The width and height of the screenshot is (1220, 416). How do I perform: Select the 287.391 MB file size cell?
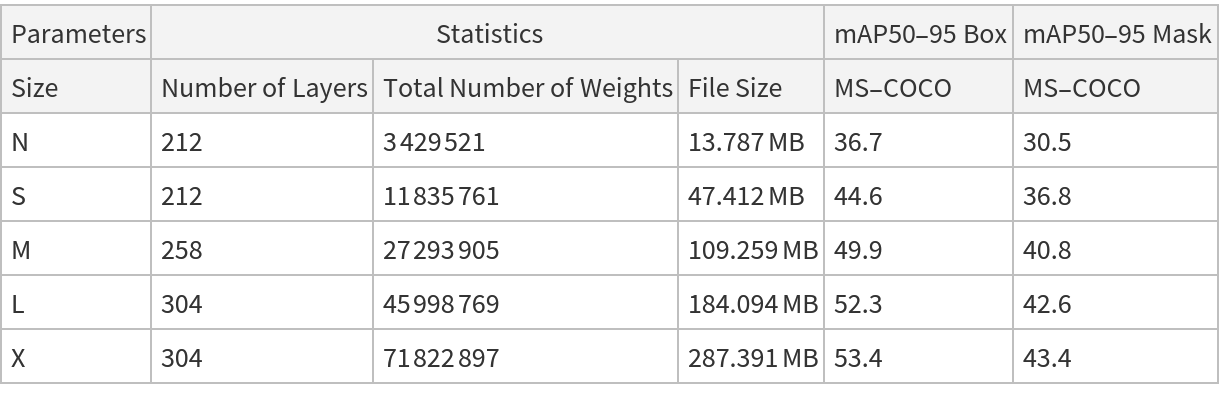752,358
